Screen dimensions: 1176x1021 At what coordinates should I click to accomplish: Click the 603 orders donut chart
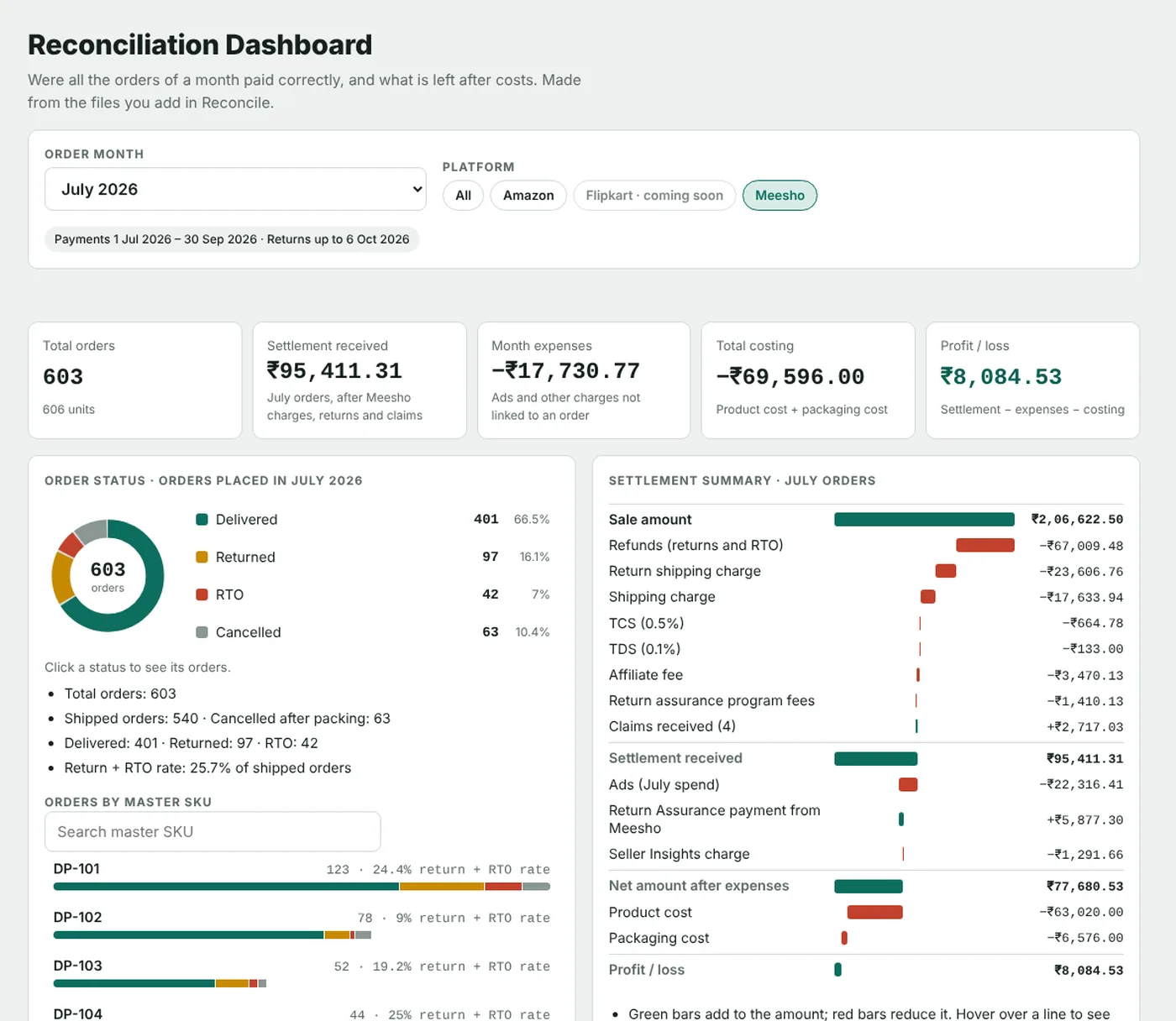[108, 576]
